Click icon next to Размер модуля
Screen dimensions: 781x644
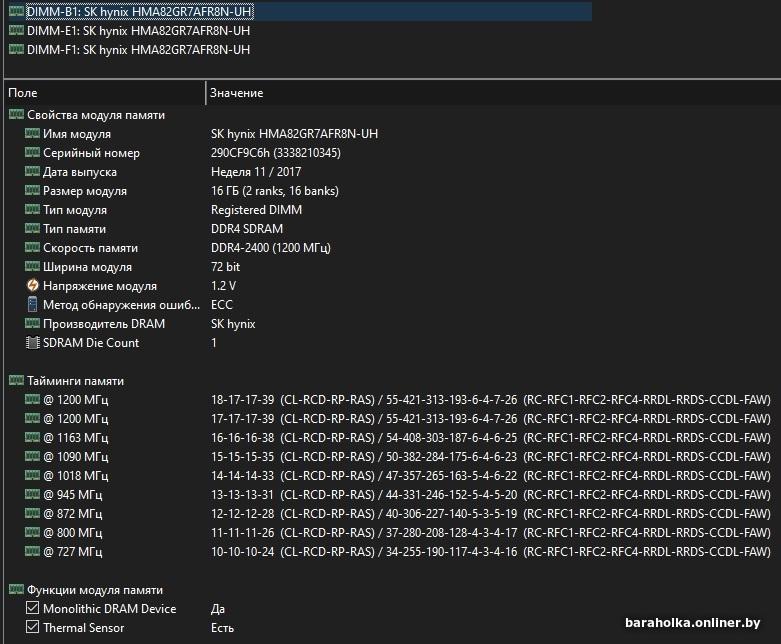32,190
